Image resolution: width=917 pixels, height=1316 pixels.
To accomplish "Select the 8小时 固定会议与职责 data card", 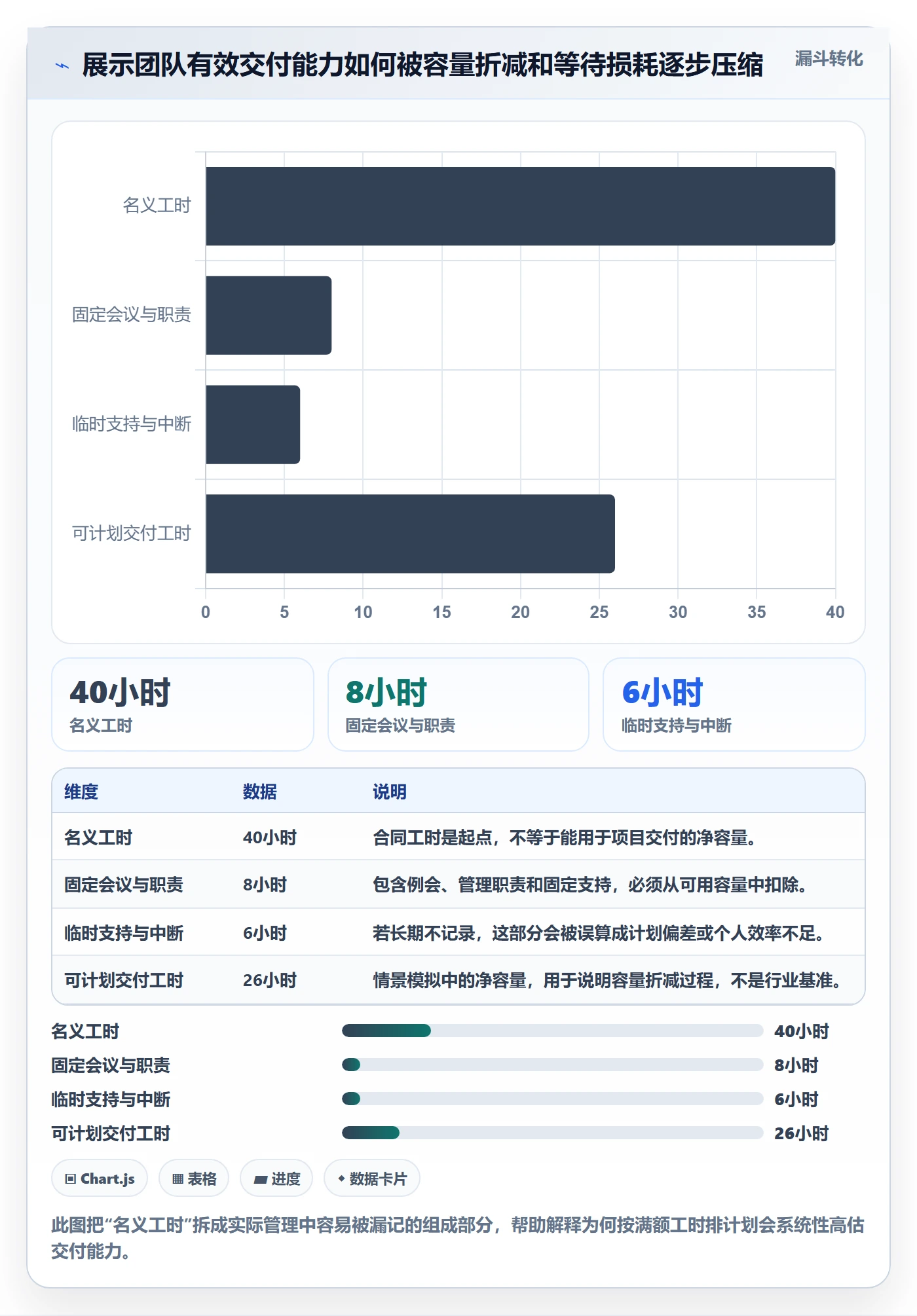I will pos(458,704).
